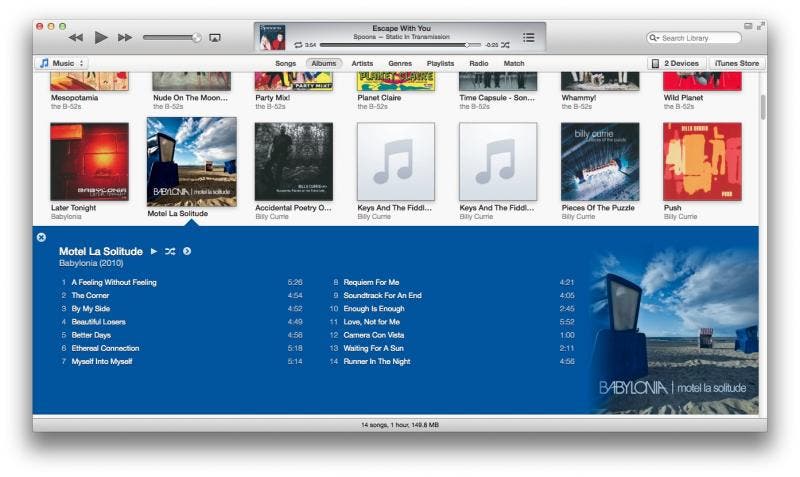Image resolution: width=800 pixels, height=477 pixels.
Task: Click the album grid vertical scrollbar
Action: coord(763,107)
